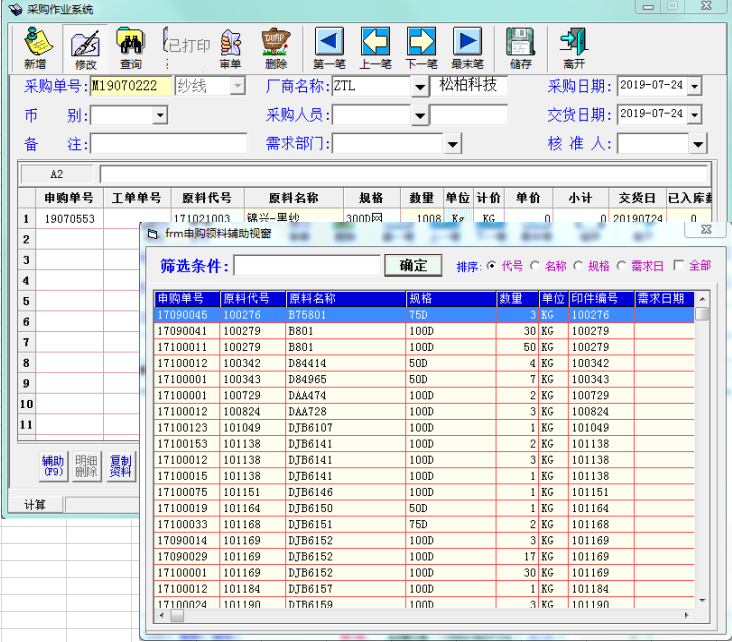Click the 工单单号 column header
This screenshot has width=732, height=642.
[x=137, y=198]
